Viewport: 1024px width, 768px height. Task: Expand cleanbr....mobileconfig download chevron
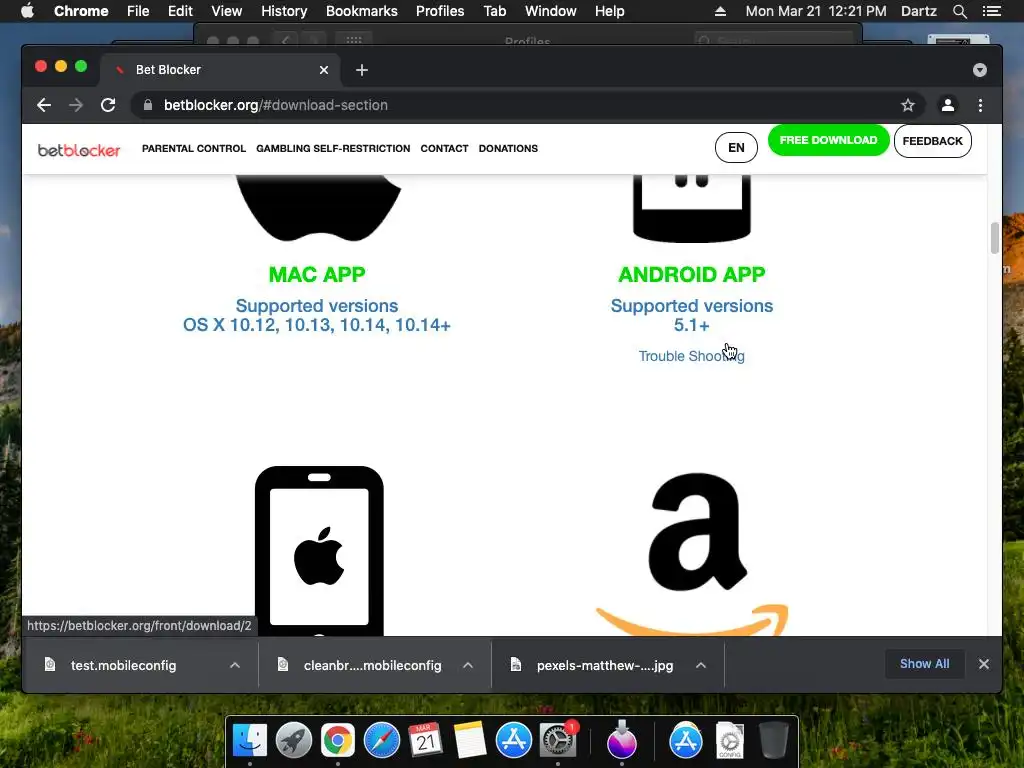[x=468, y=665]
